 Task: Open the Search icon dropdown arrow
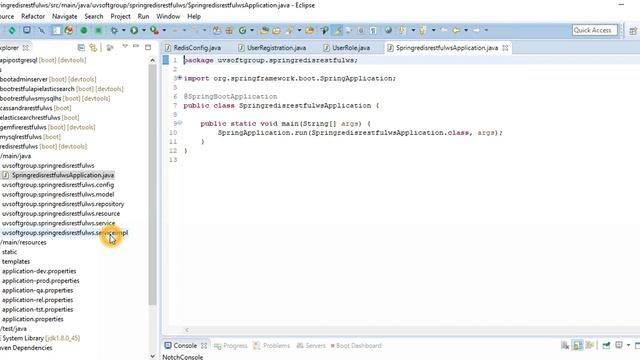coord(299,30)
